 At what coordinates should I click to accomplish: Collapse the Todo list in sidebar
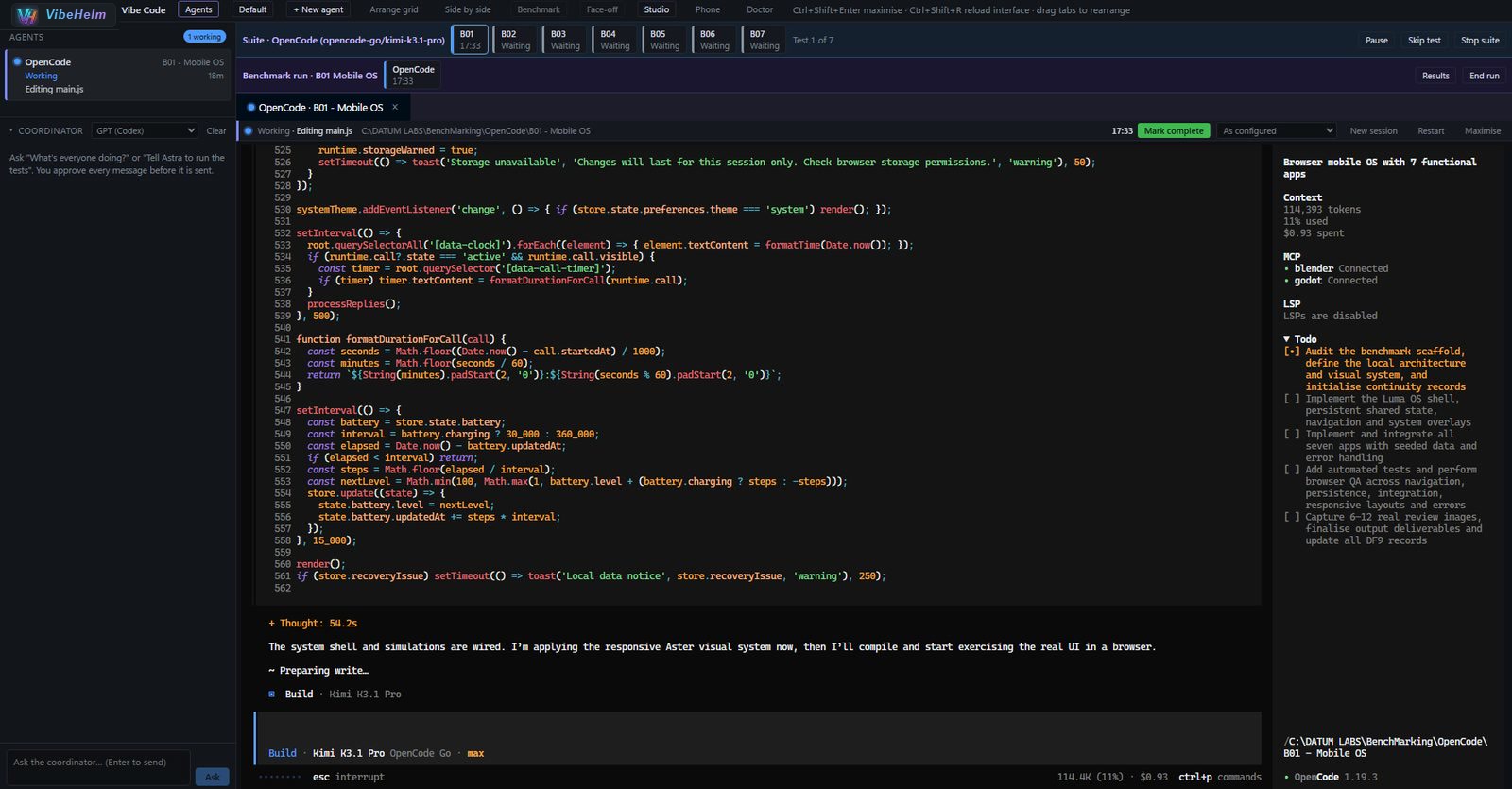tap(1286, 339)
